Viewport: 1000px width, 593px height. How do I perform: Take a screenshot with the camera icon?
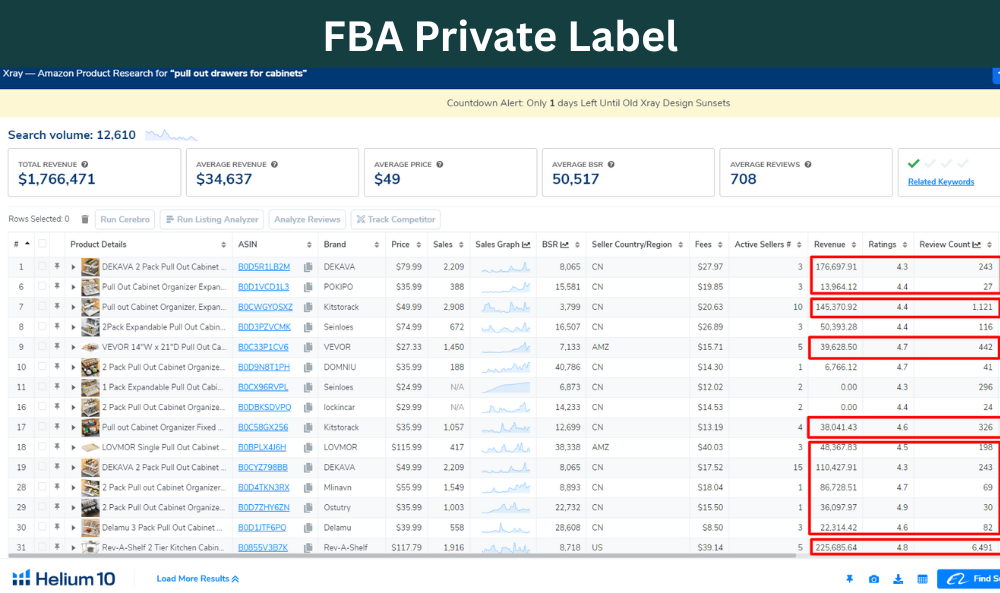point(874,579)
